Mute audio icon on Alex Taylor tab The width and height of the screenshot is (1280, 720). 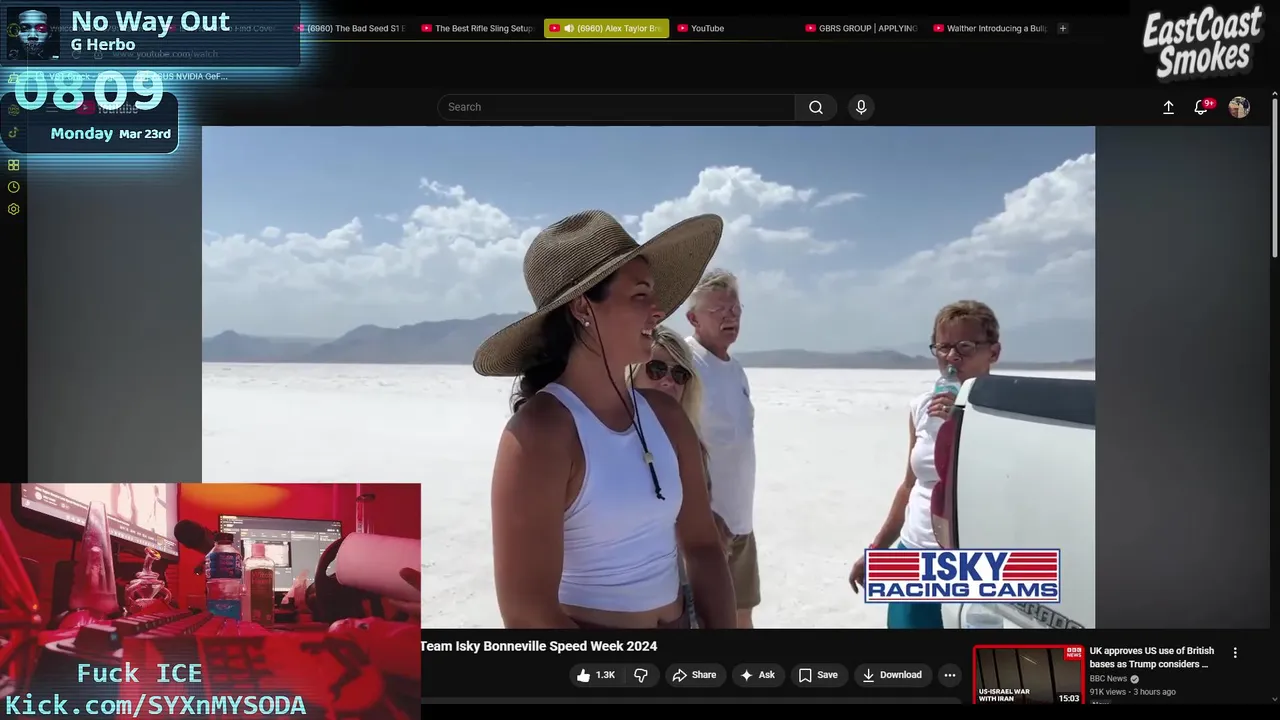[568, 28]
